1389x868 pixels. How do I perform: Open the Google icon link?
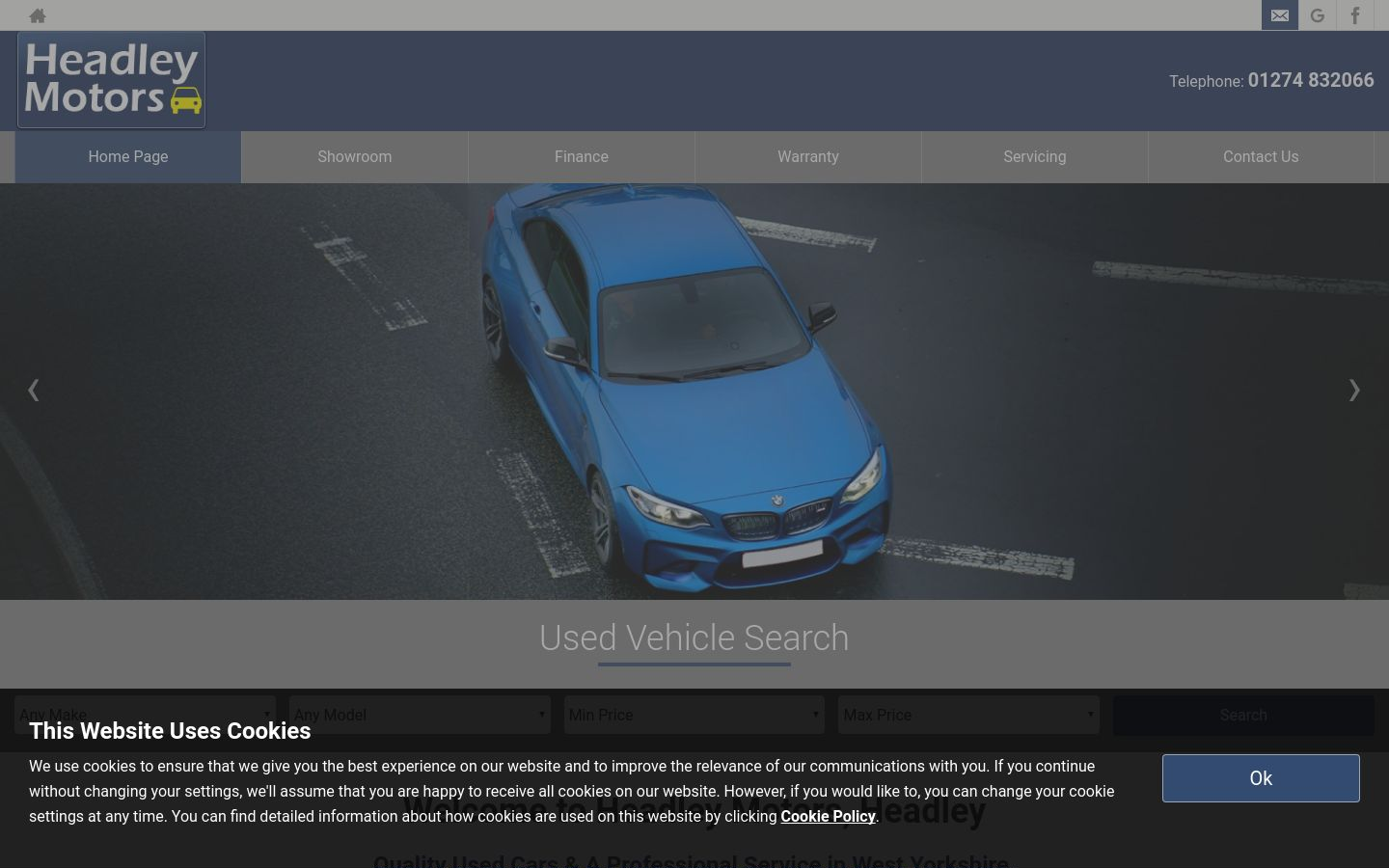(1318, 15)
